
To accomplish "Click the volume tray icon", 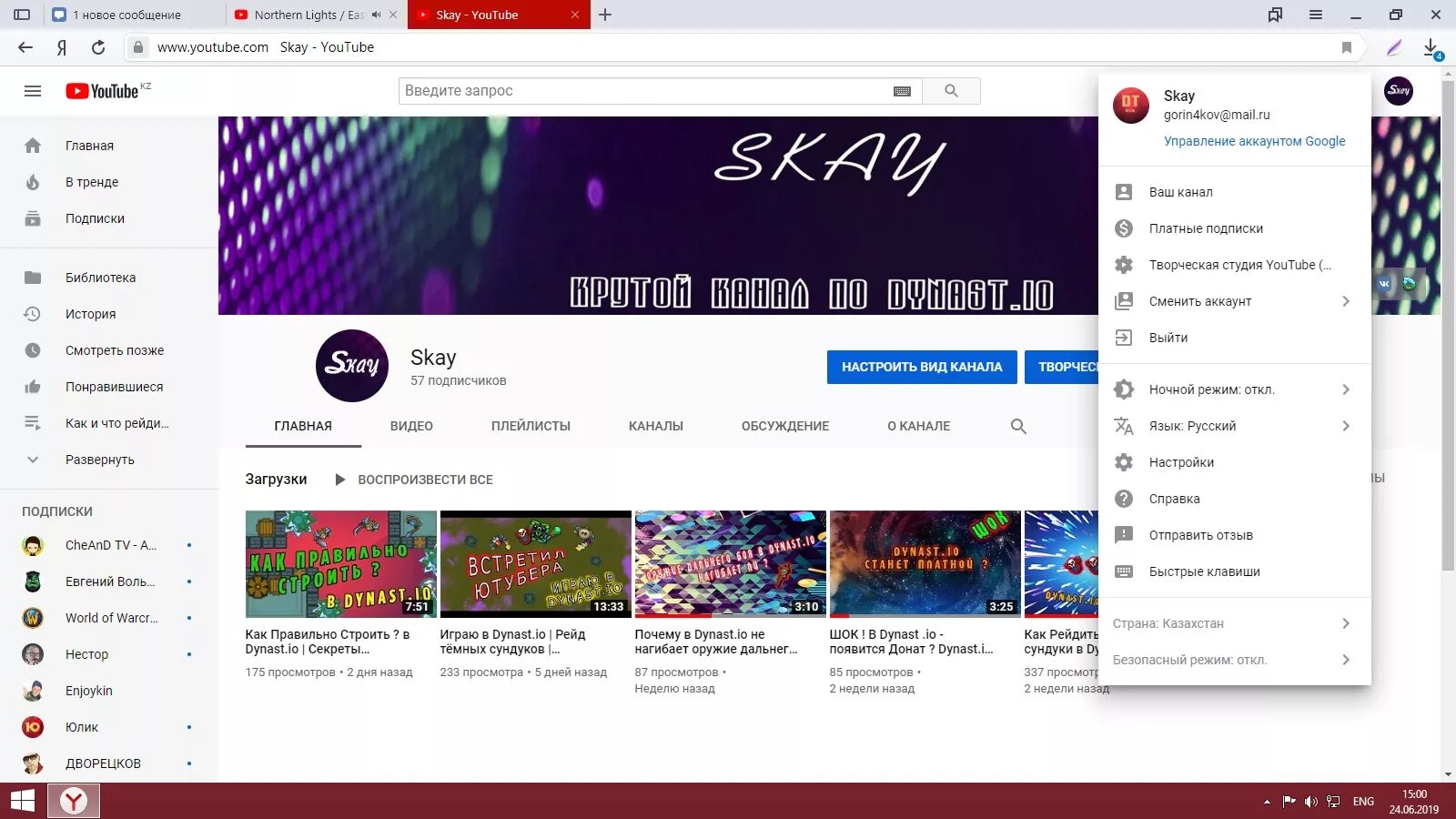I will (1311, 802).
